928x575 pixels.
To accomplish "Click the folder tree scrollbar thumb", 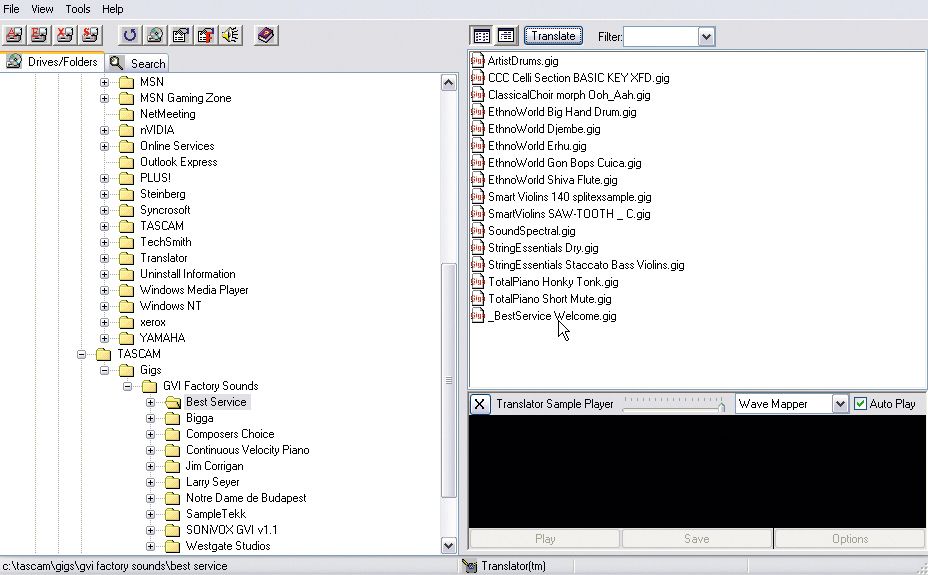I will click(449, 380).
